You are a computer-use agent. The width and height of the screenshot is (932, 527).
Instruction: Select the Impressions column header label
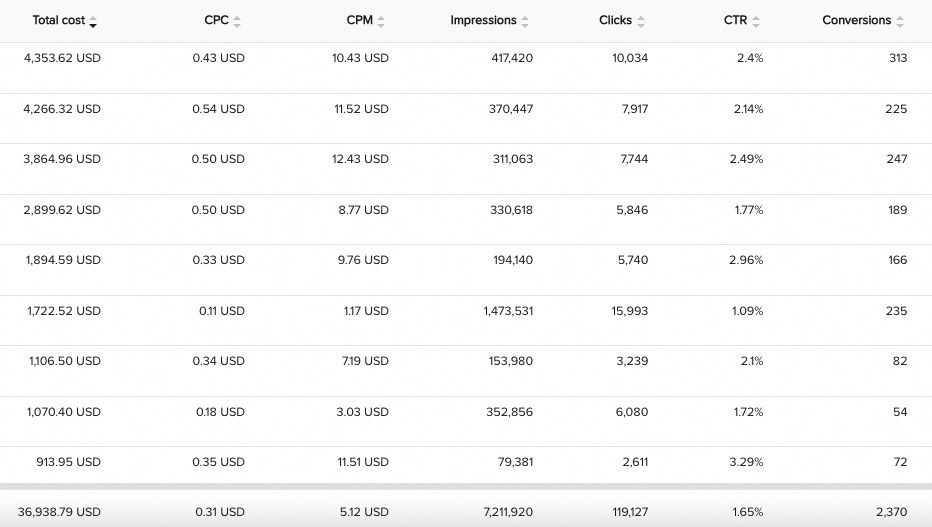click(483, 20)
